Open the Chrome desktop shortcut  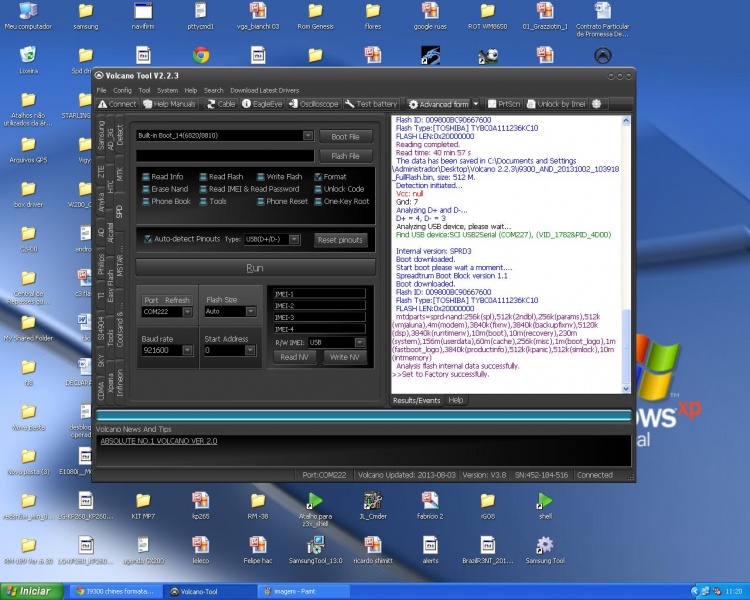(x=201, y=56)
